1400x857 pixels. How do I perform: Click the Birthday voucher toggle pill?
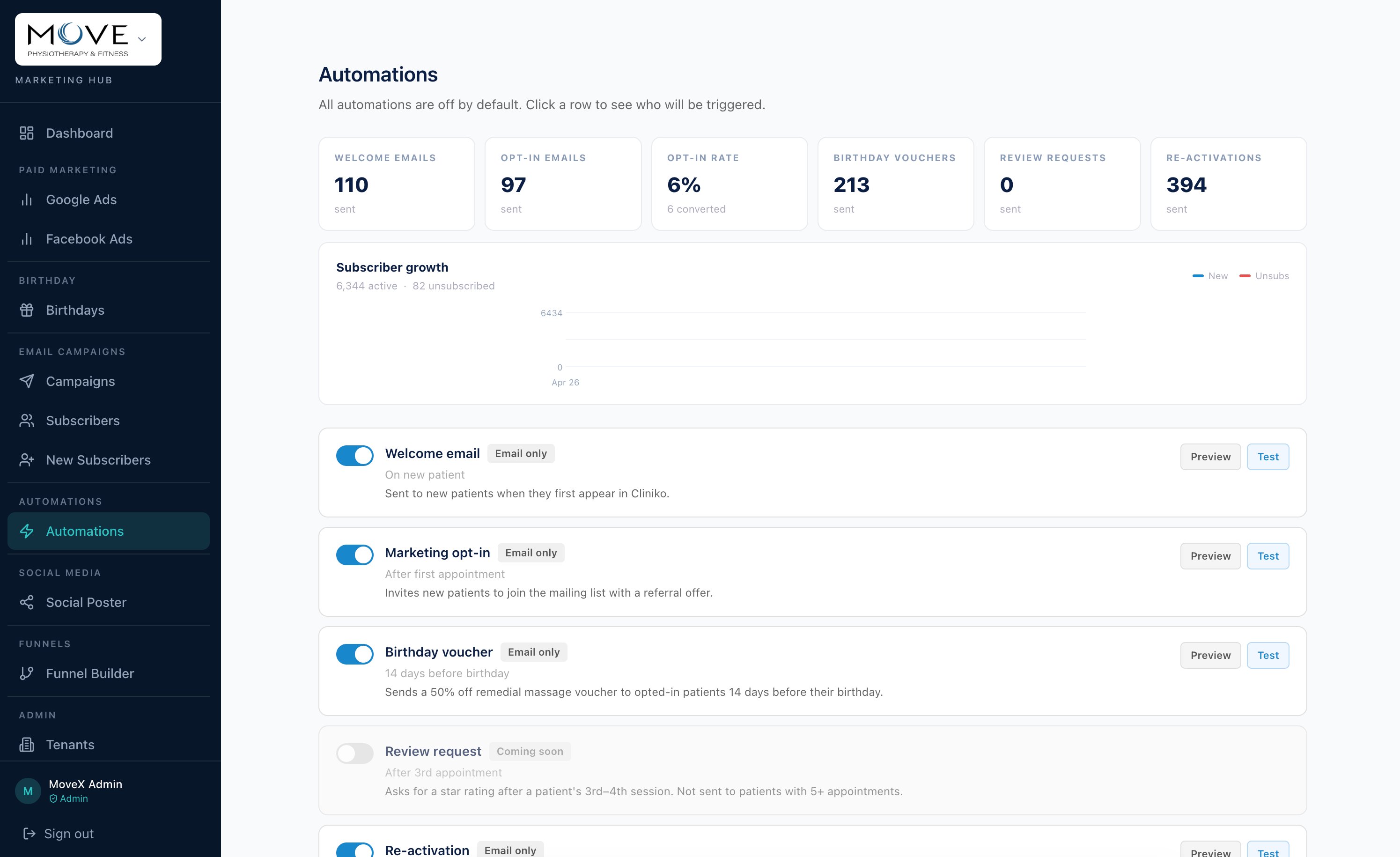[354, 654]
